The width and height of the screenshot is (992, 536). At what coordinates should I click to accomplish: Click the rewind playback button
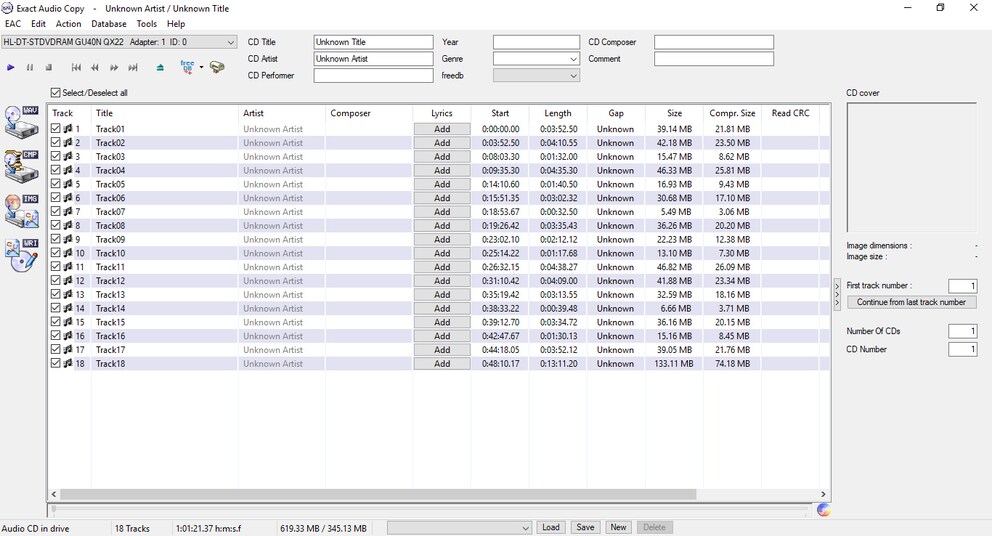pos(95,67)
